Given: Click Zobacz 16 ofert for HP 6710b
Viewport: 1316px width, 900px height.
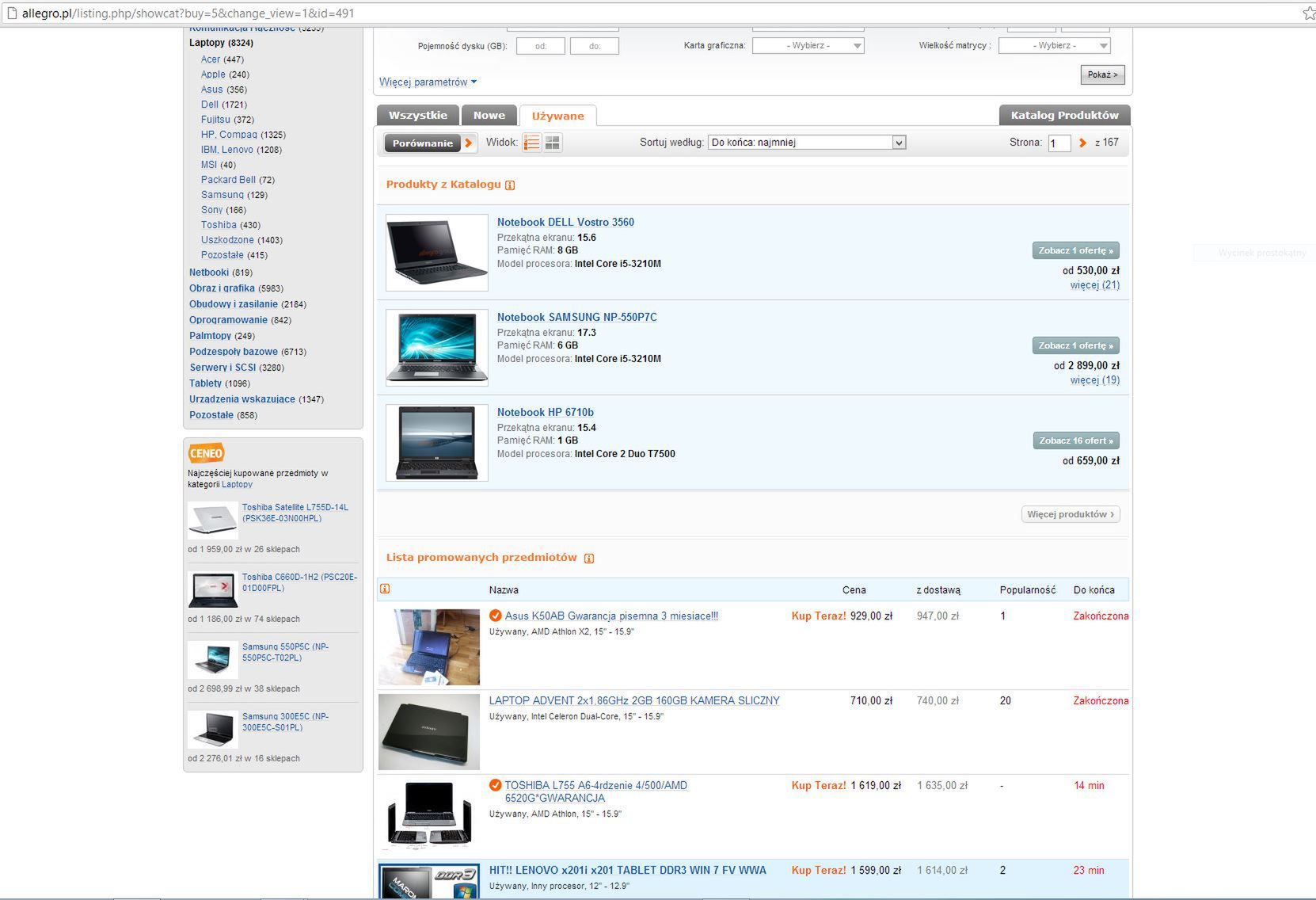Looking at the screenshot, I should [x=1075, y=440].
